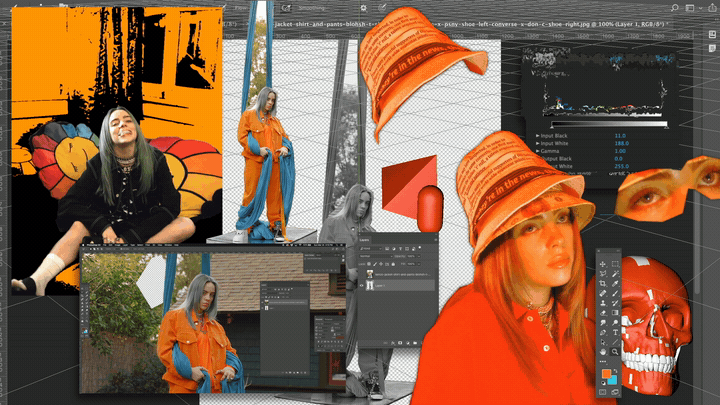Select the Move tool
The width and height of the screenshot is (720, 405).
pos(603,264)
